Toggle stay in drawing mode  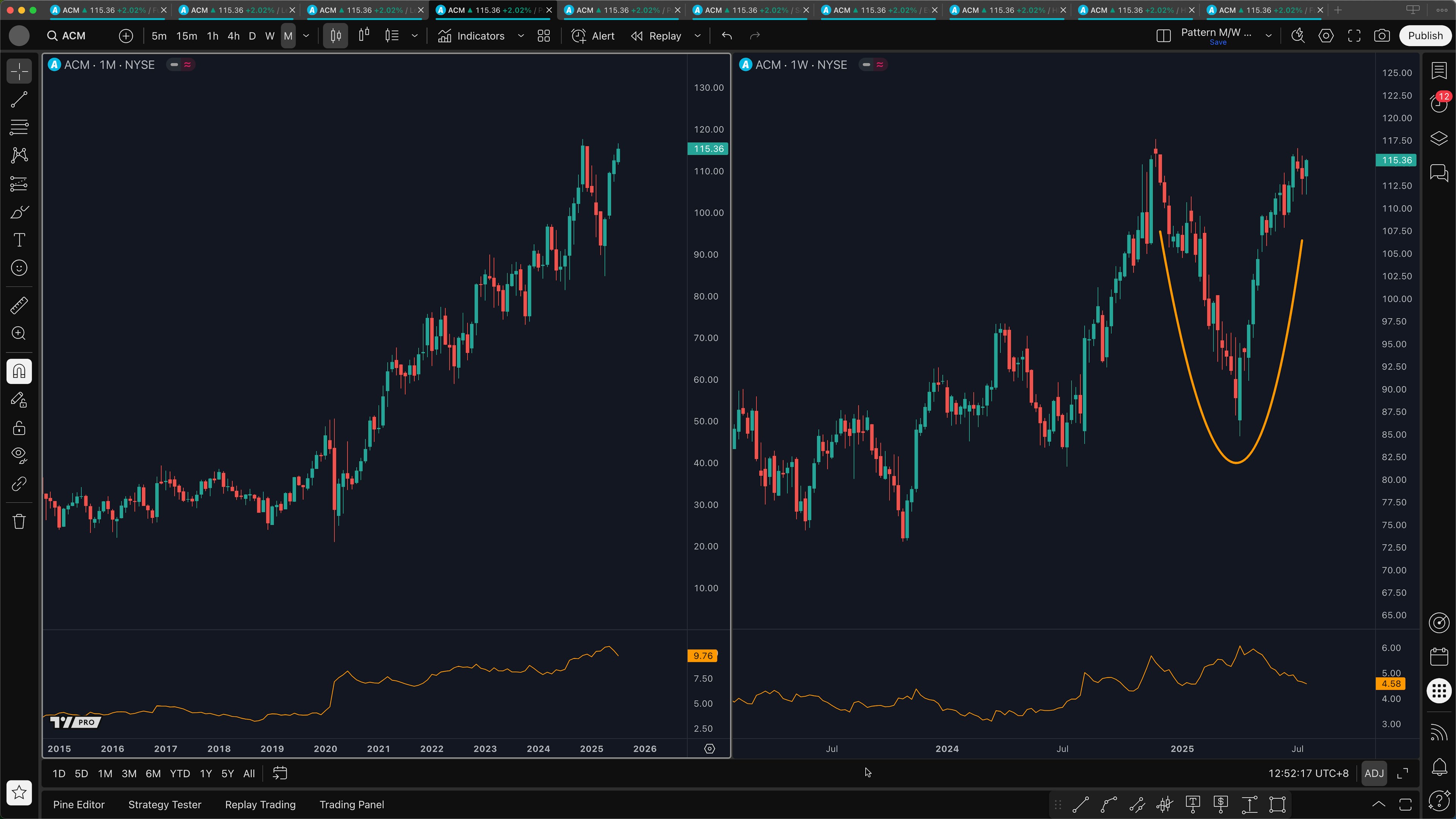point(19,400)
